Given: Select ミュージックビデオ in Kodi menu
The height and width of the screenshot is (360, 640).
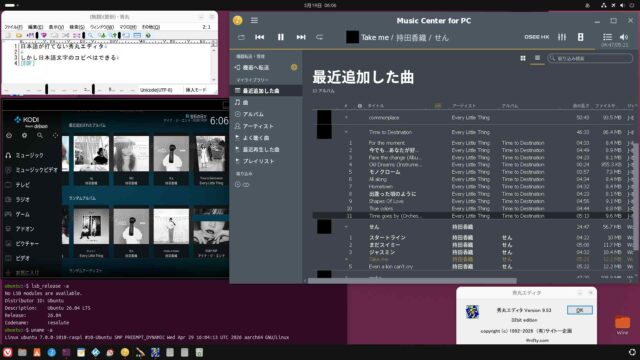Looking at the screenshot, I should point(31,170).
